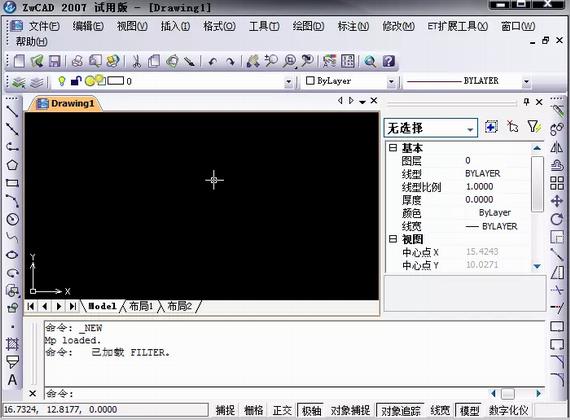570x420 pixels.
Task: Switch to the 布局1 layout tab
Action: [x=141, y=306]
